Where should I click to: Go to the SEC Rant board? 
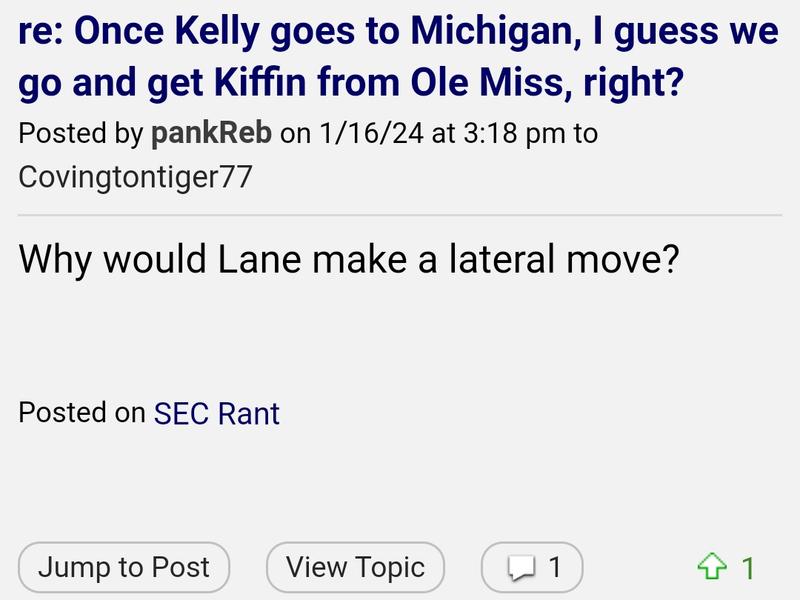217,413
